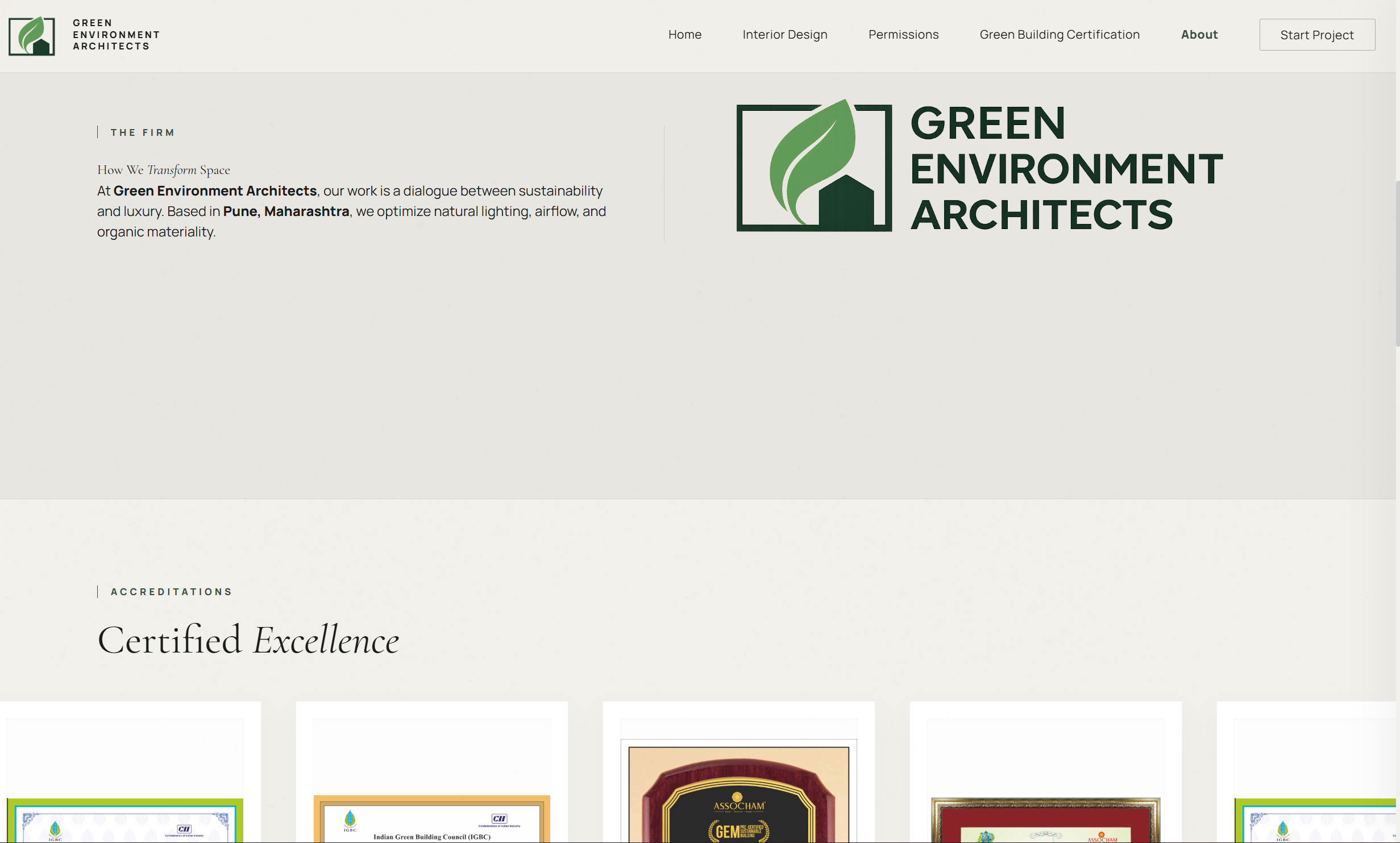This screenshot has height=843, width=1400.
Task: Click bold Pune, Maharashtra text
Action: pos(286,211)
